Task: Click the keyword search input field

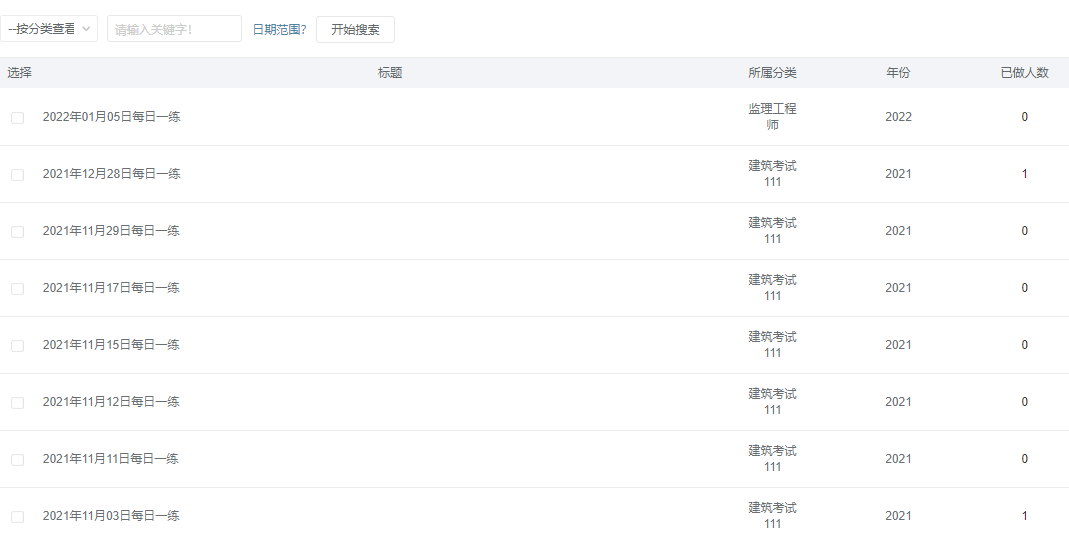Action: click(x=174, y=29)
